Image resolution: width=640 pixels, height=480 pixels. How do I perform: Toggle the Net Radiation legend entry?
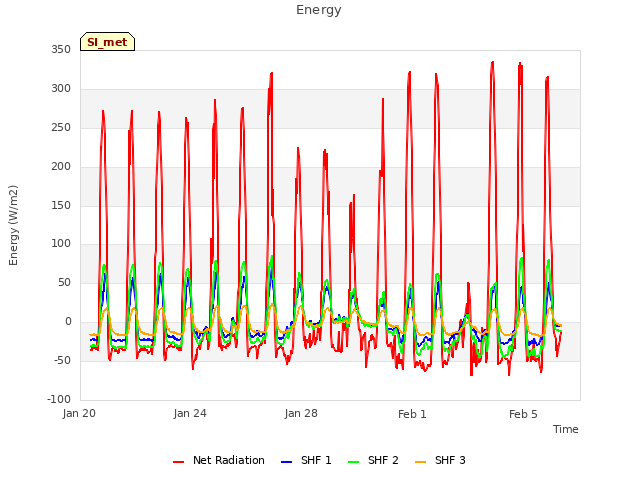(219, 460)
